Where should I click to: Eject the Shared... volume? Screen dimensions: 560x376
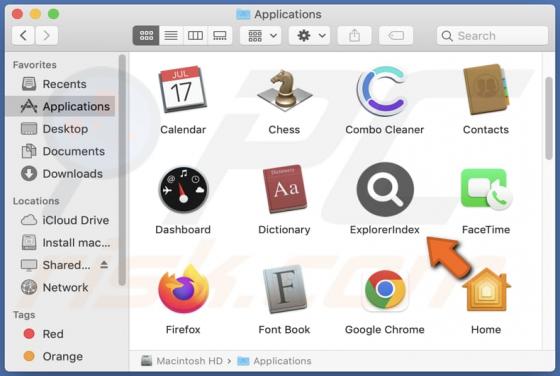click(104, 265)
